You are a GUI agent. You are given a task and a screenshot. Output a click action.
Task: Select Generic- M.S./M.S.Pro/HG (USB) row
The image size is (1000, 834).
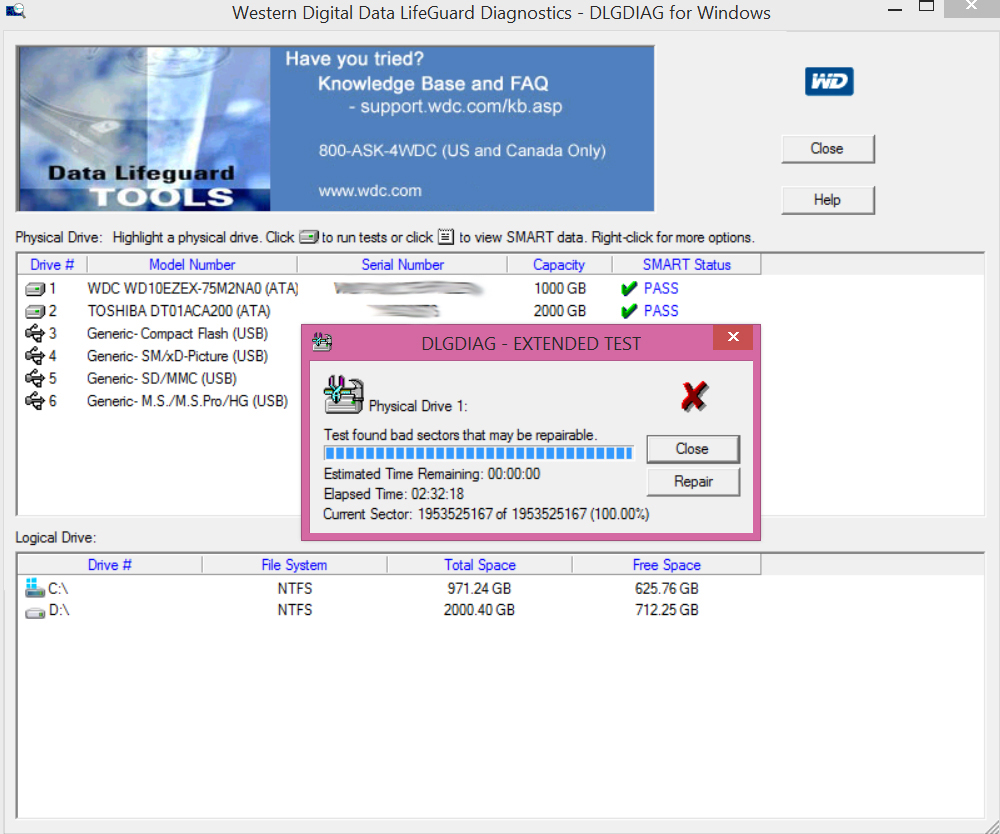[x=188, y=401]
